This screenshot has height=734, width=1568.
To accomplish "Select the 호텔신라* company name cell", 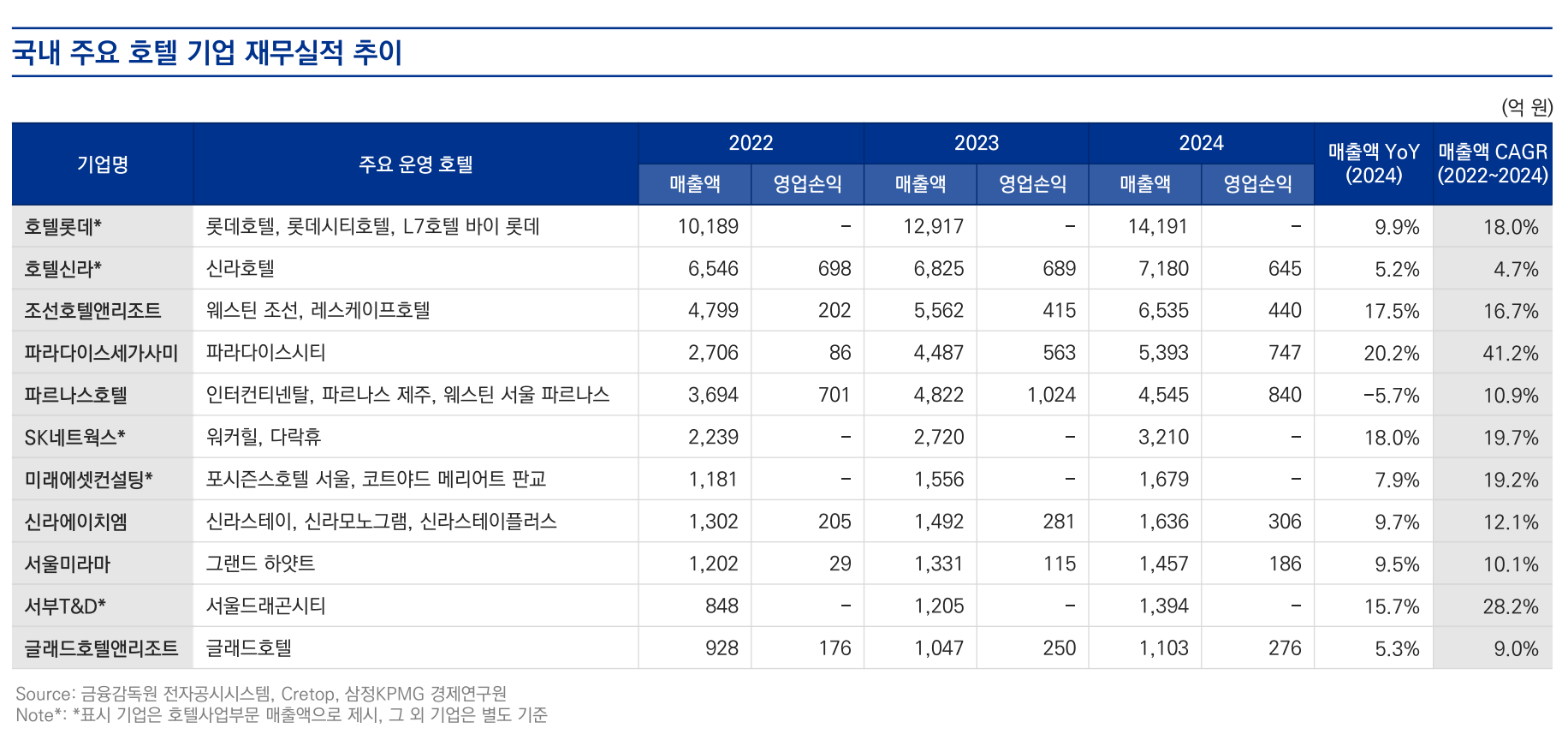I will point(63,269).
